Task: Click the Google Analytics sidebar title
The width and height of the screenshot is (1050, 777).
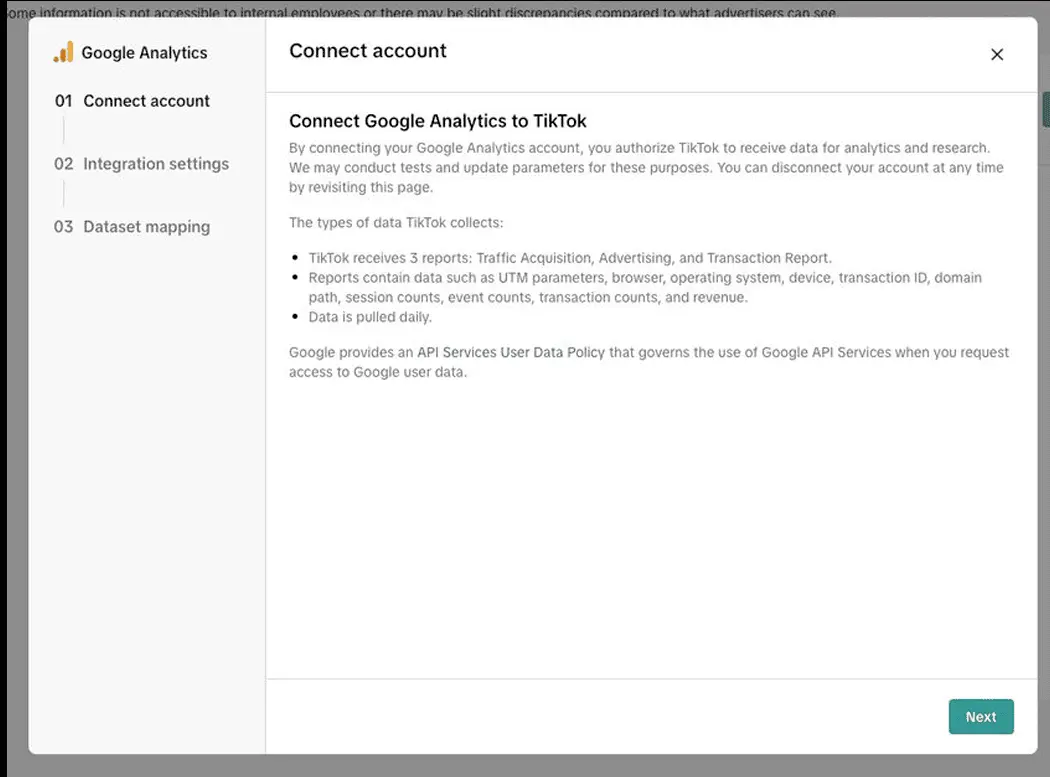Action: [x=144, y=53]
